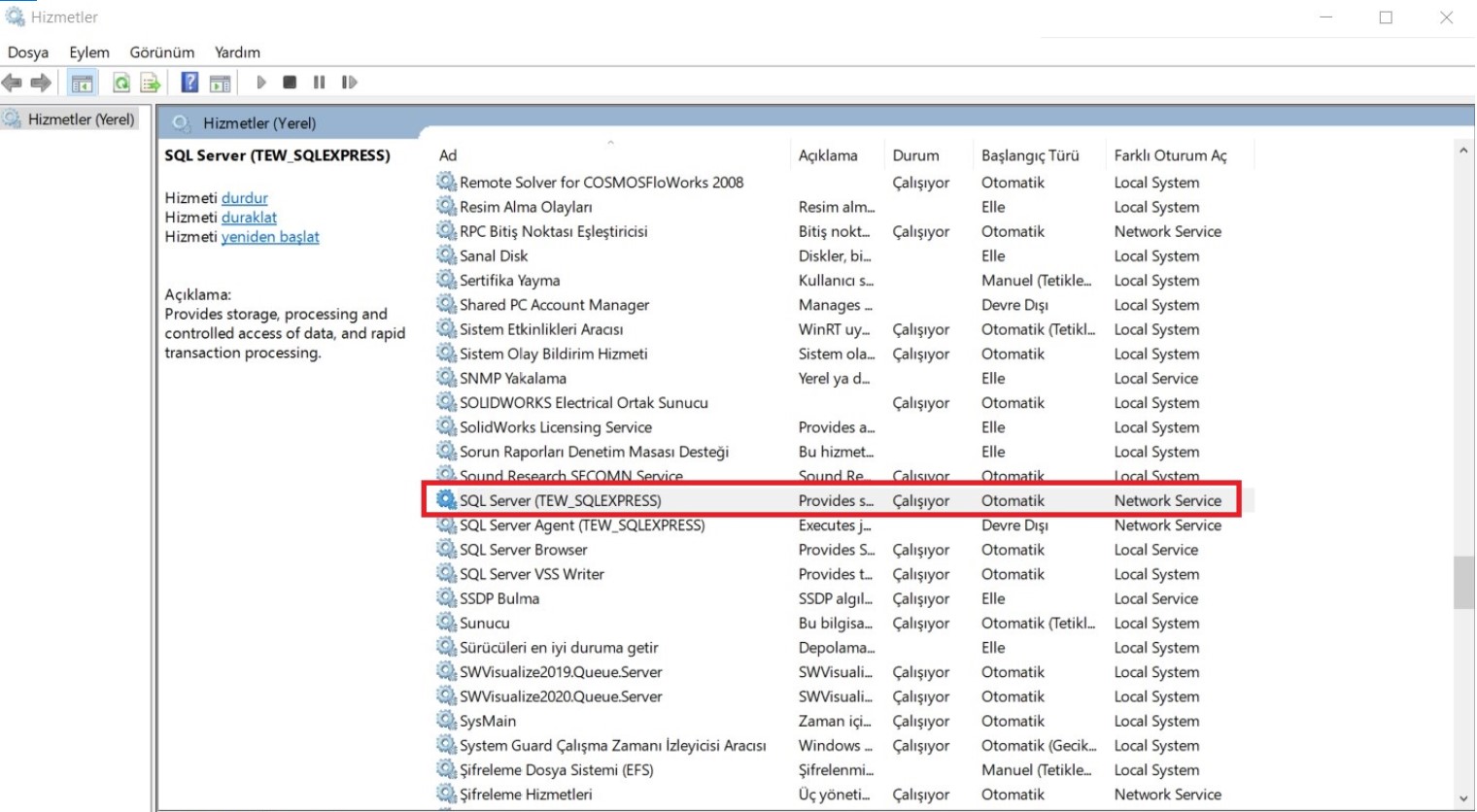Screen dimensions: 1477x812
Task: Click the Refresh icon in the toolbar
Action: pos(121,83)
